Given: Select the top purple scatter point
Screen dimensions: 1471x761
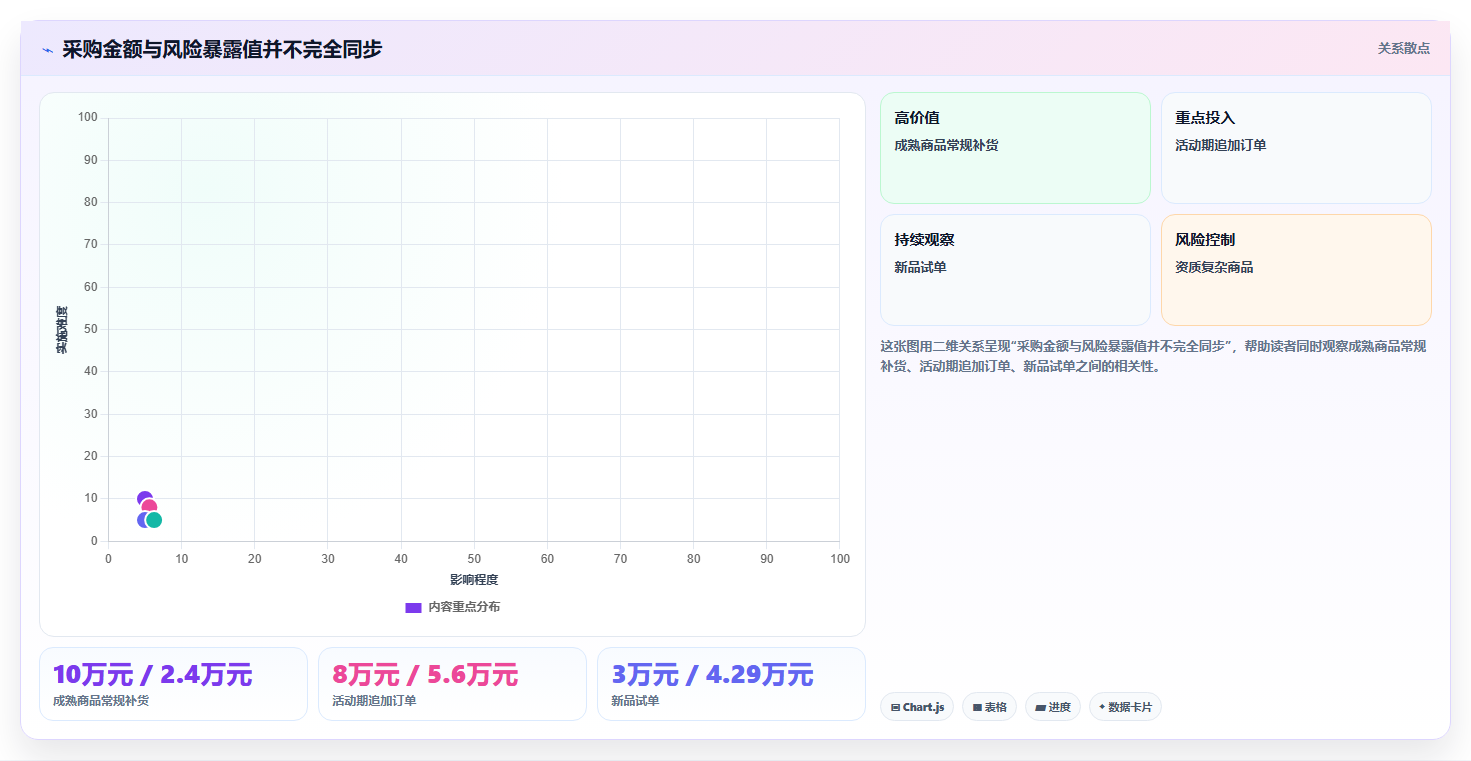Looking at the screenshot, I should pyautogui.click(x=144, y=498).
